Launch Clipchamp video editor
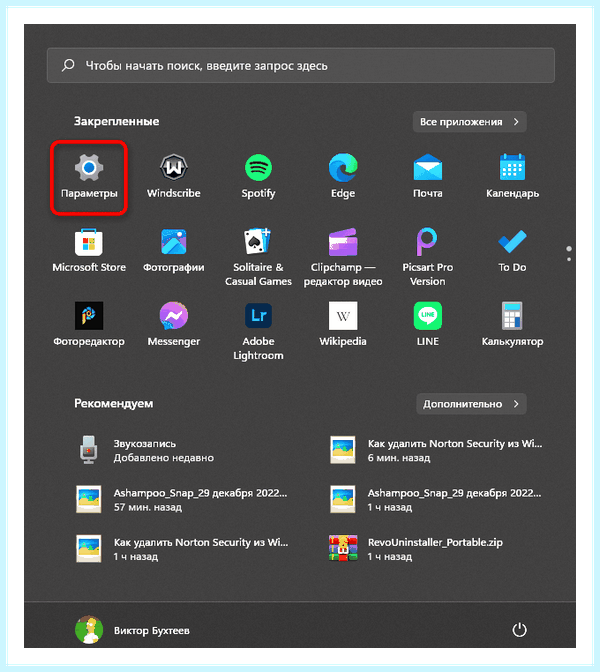 (343, 257)
